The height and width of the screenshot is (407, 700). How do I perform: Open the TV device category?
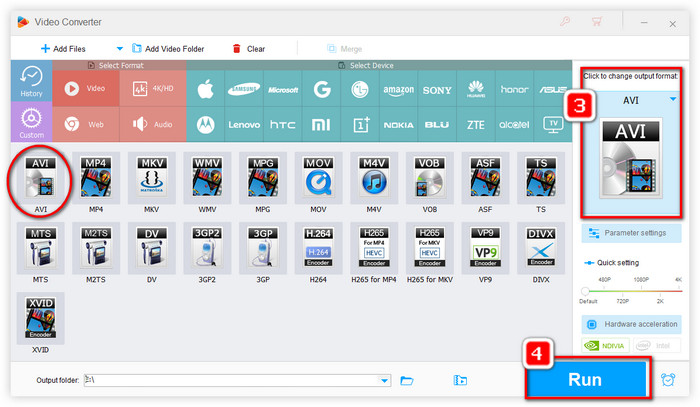(x=553, y=125)
